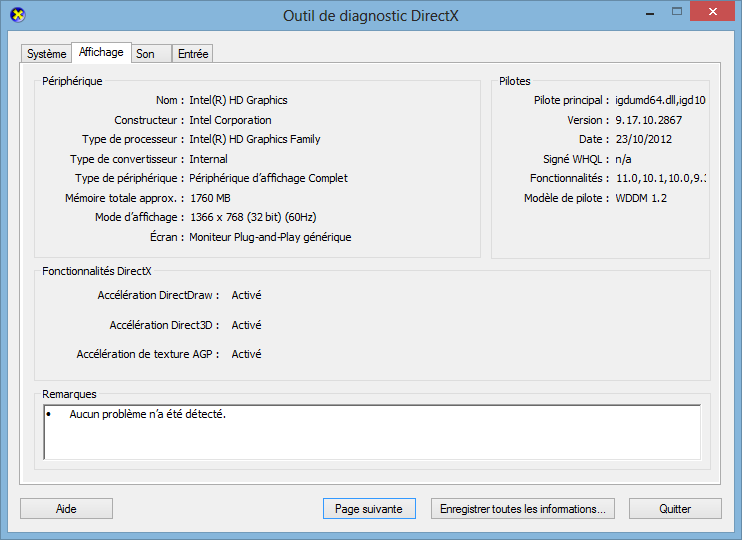Click driver model value 'WDDM 1.2'

point(641,198)
